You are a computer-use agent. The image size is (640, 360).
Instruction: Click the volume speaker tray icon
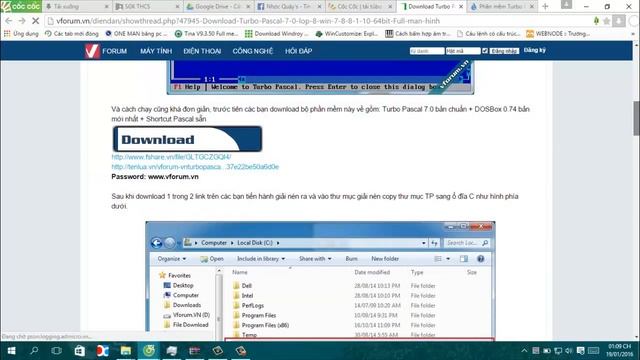[x=569, y=351]
